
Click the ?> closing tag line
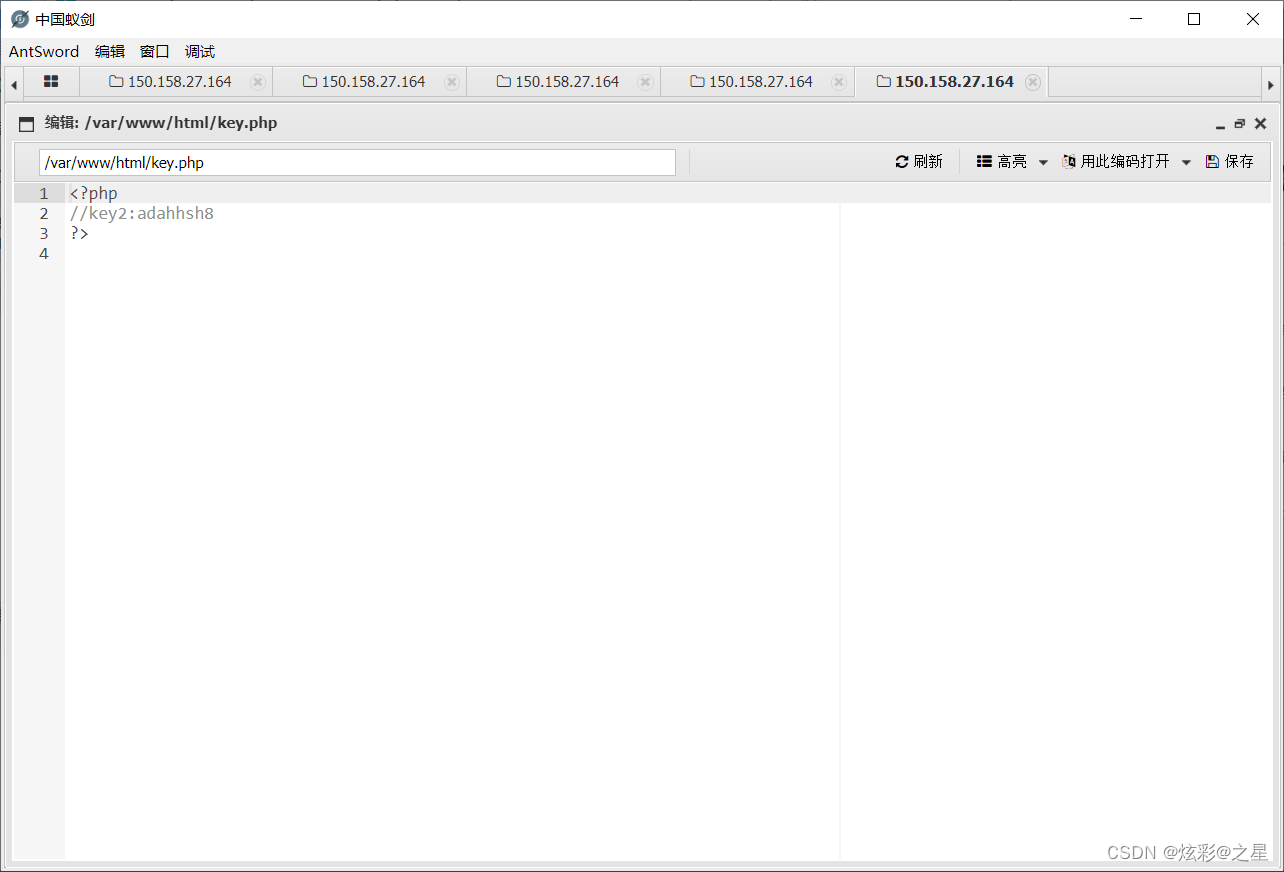(x=79, y=233)
